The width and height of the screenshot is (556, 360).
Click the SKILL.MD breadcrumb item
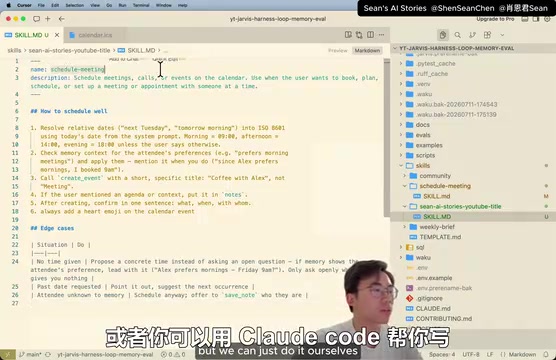[x=137, y=50]
